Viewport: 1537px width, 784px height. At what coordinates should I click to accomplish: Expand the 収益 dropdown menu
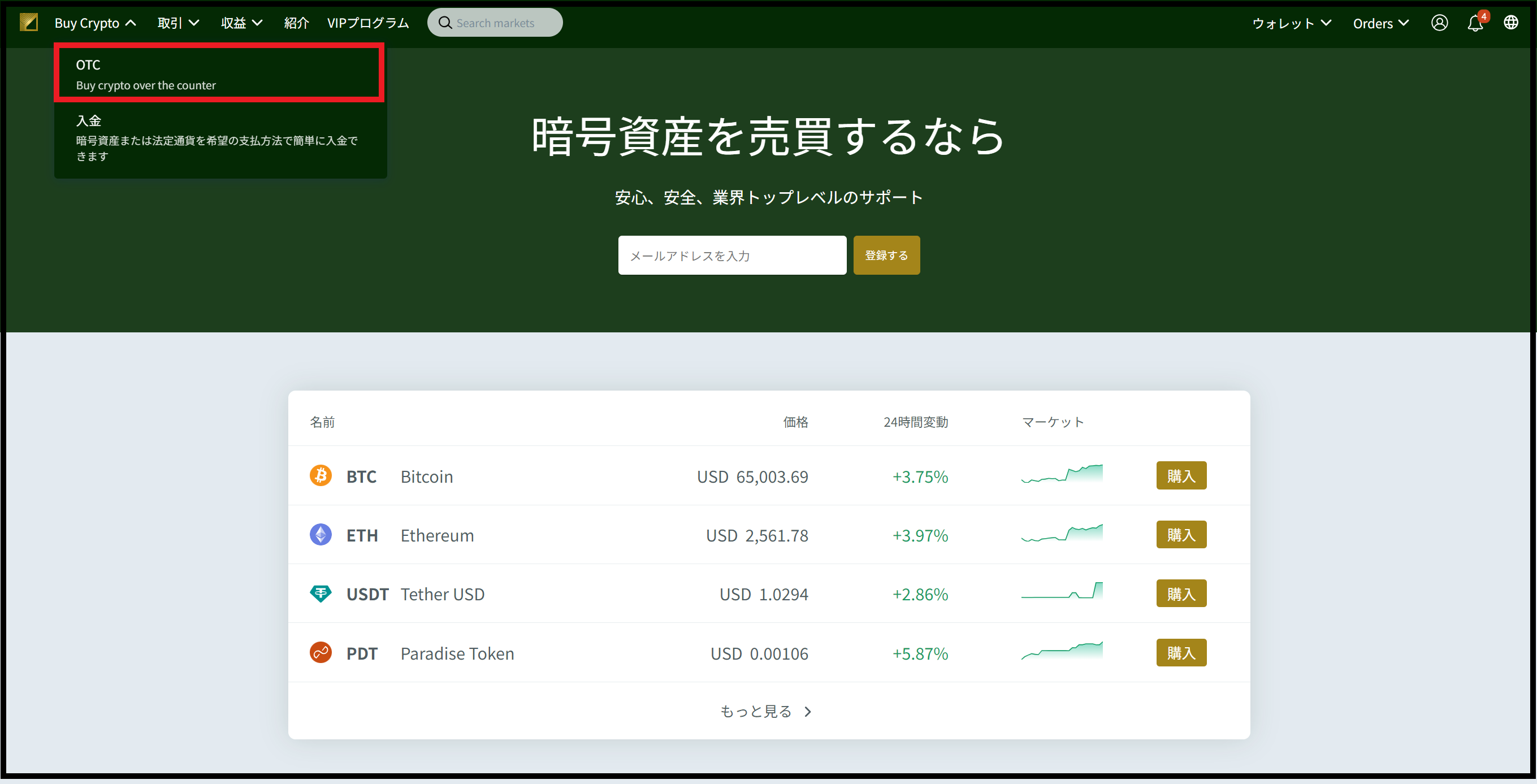pyautogui.click(x=241, y=23)
